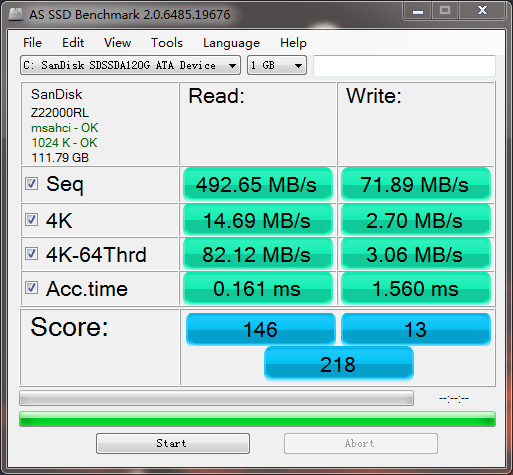The image size is (513, 475).
Task: Click the empty text field beside 1 GB
Action: tap(404, 66)
